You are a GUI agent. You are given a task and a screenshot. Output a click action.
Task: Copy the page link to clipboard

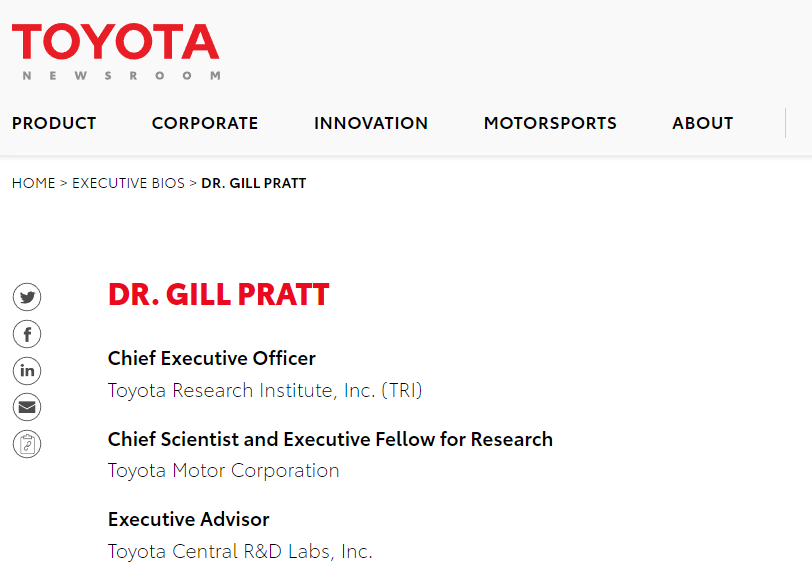(x=27, y=444)
